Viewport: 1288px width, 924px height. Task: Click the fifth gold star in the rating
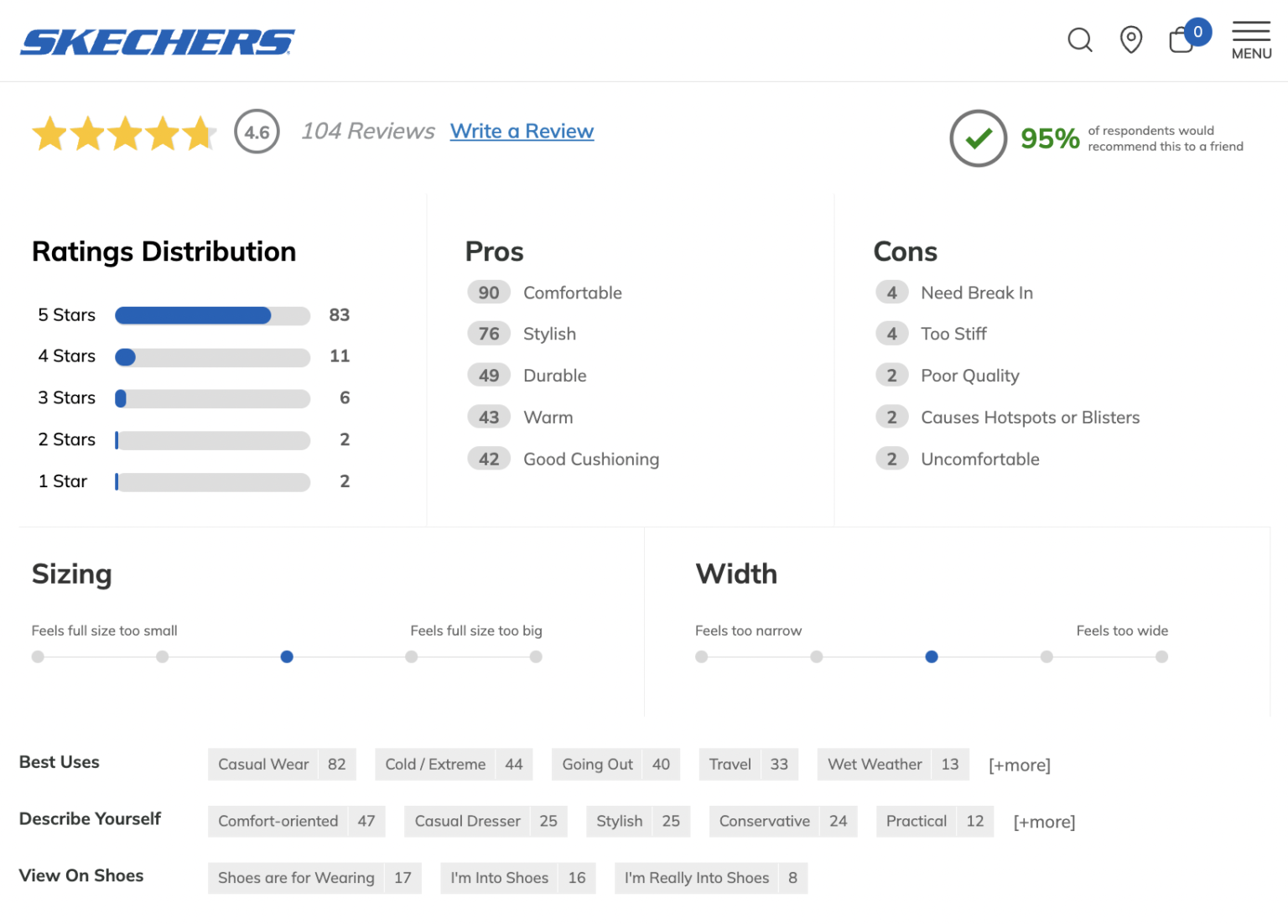201,132
